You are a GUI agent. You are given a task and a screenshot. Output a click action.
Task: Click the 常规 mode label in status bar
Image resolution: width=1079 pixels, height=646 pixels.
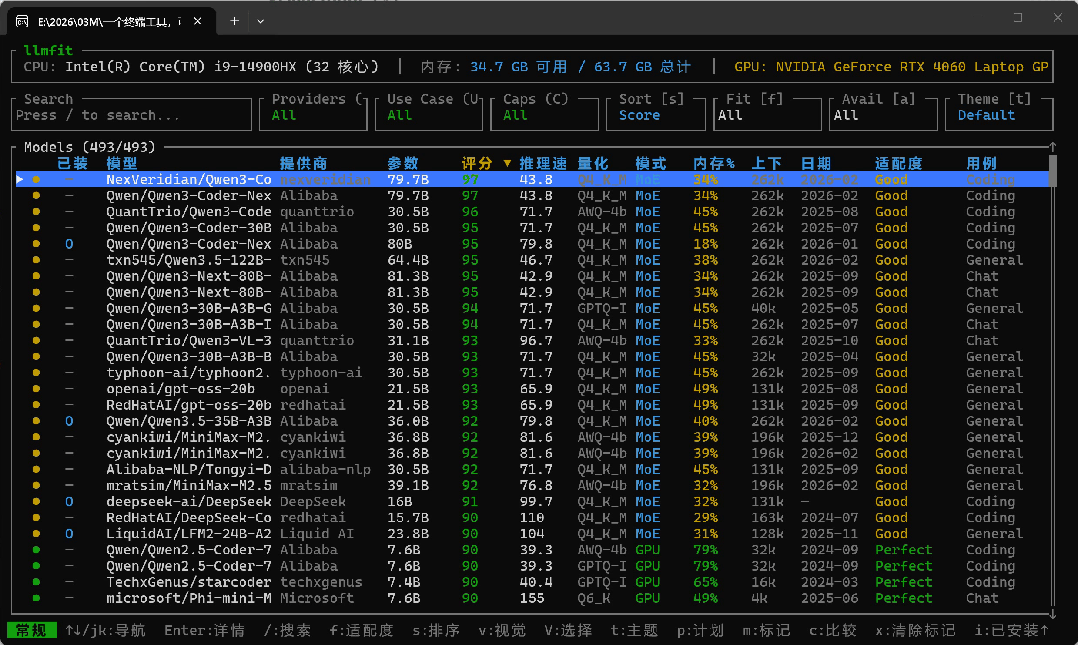click(x=31, y=630)
